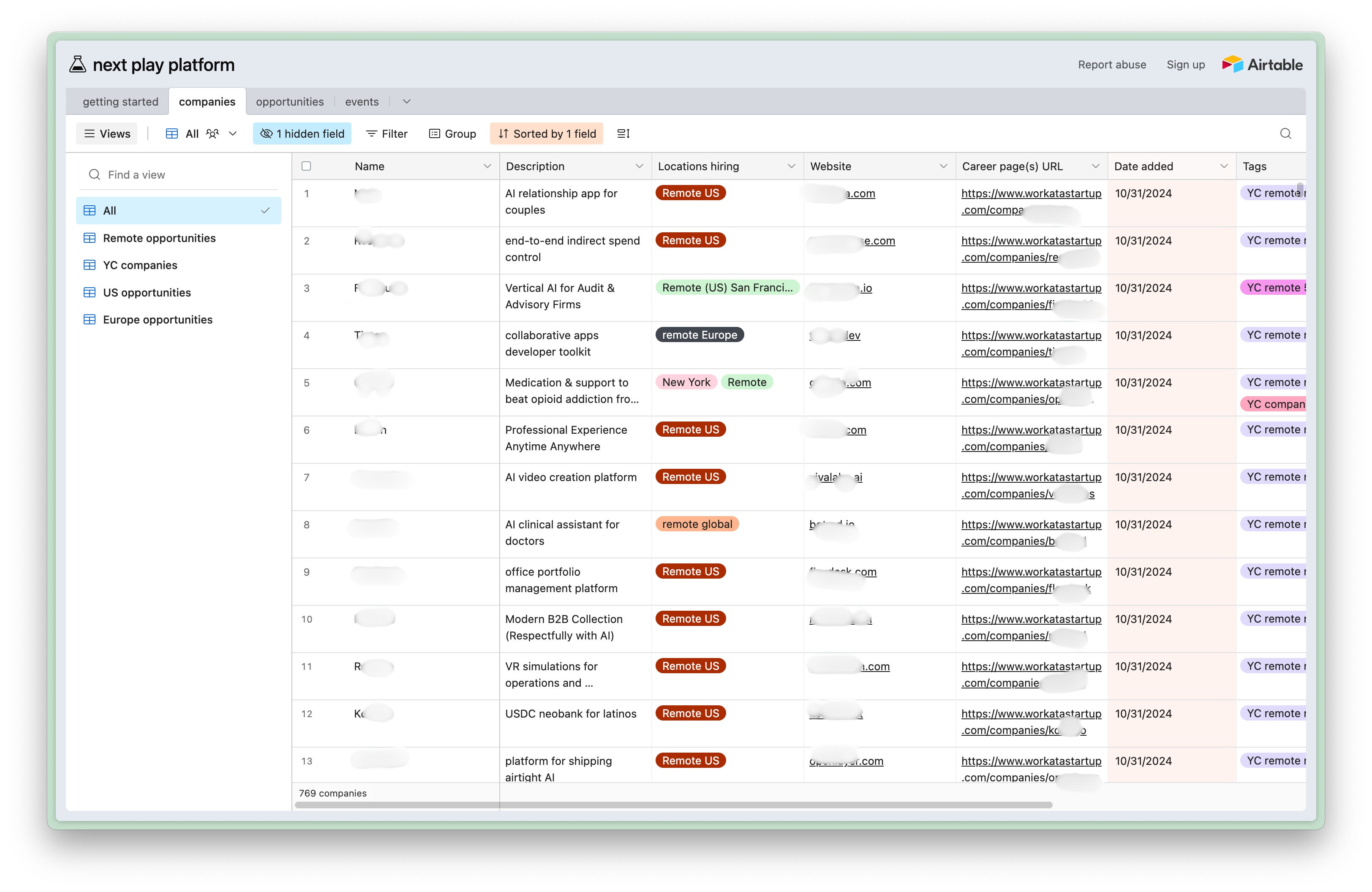Click the Find a view search field
This screenshot has width=1372, height=892.
tap(178, 174)
